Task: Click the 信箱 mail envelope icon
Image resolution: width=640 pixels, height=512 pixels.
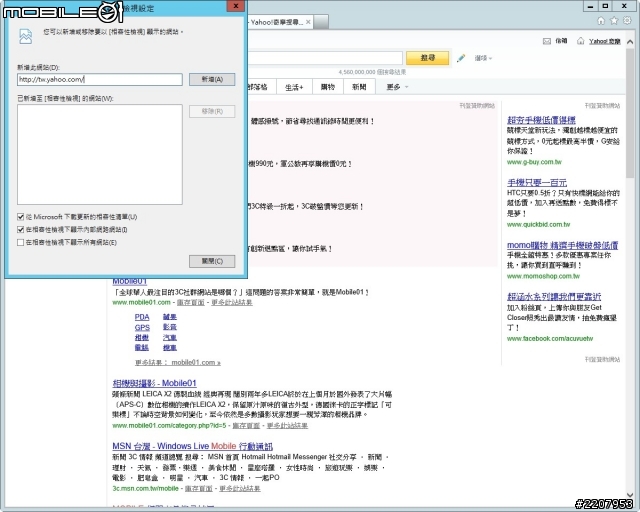Action: click(x=547, y=41)
